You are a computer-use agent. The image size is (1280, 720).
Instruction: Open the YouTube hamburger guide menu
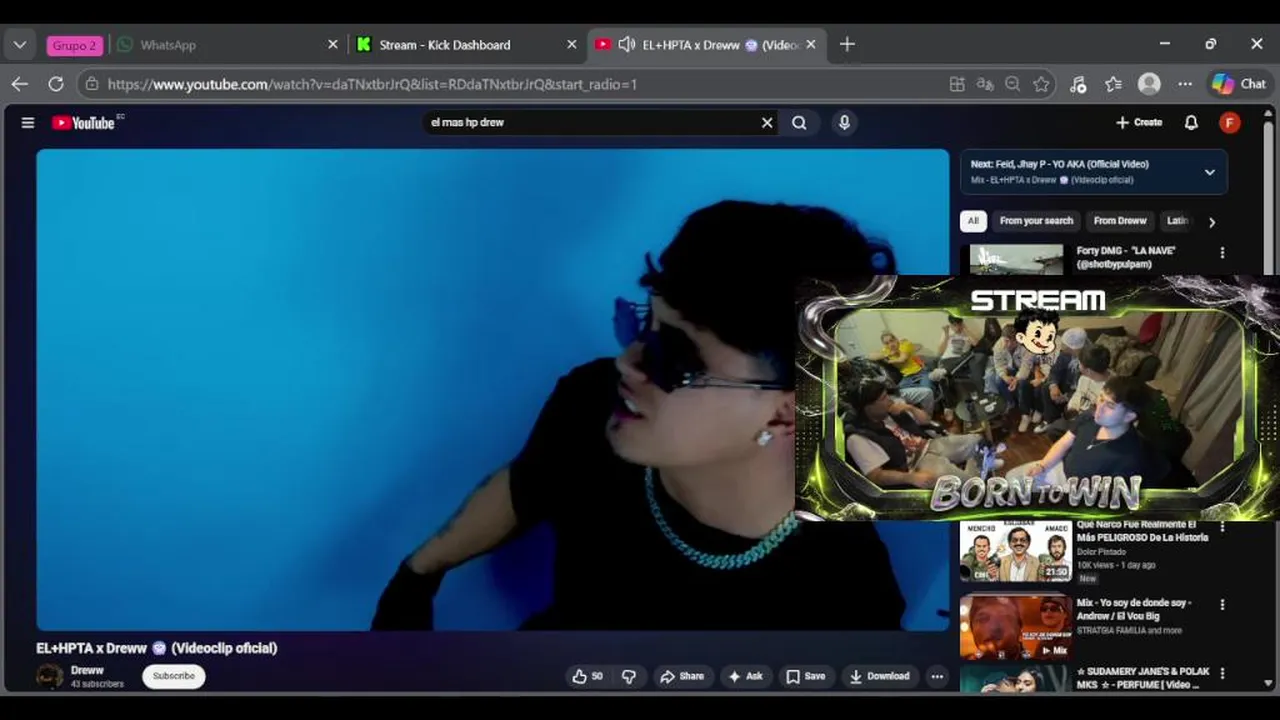coord(28,122)
